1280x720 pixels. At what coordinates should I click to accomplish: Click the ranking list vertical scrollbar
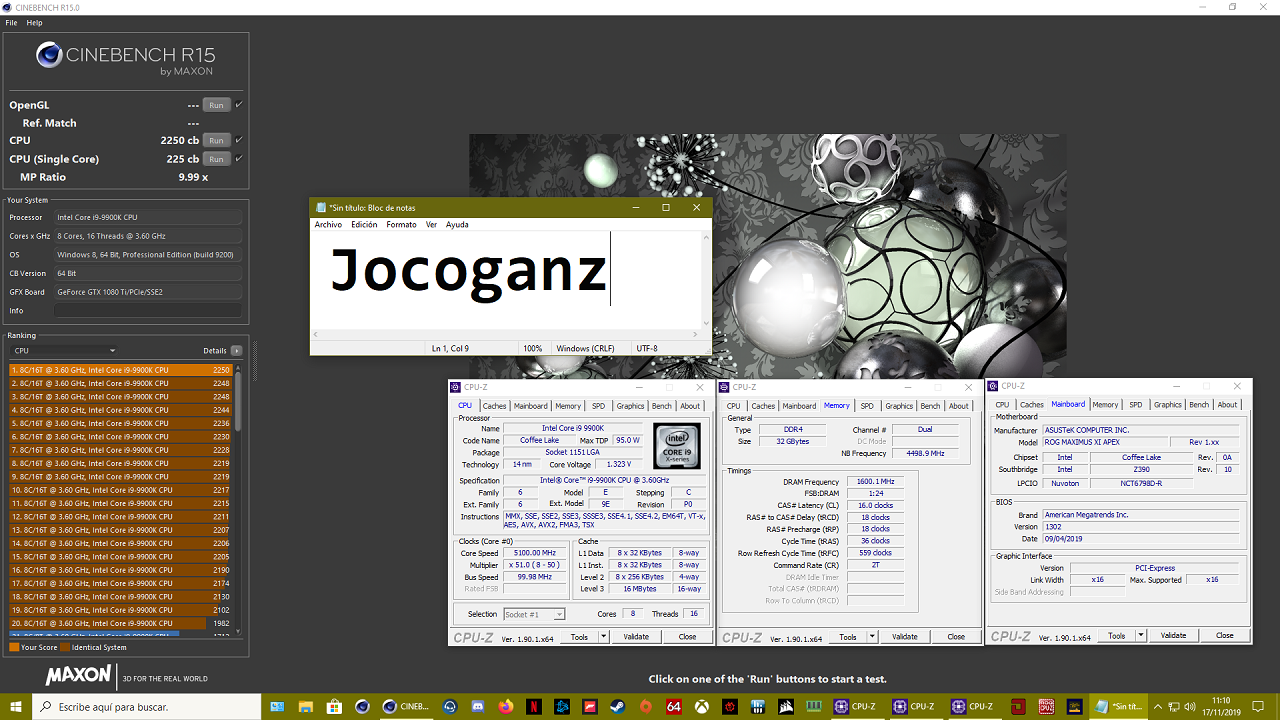(238, 499)
